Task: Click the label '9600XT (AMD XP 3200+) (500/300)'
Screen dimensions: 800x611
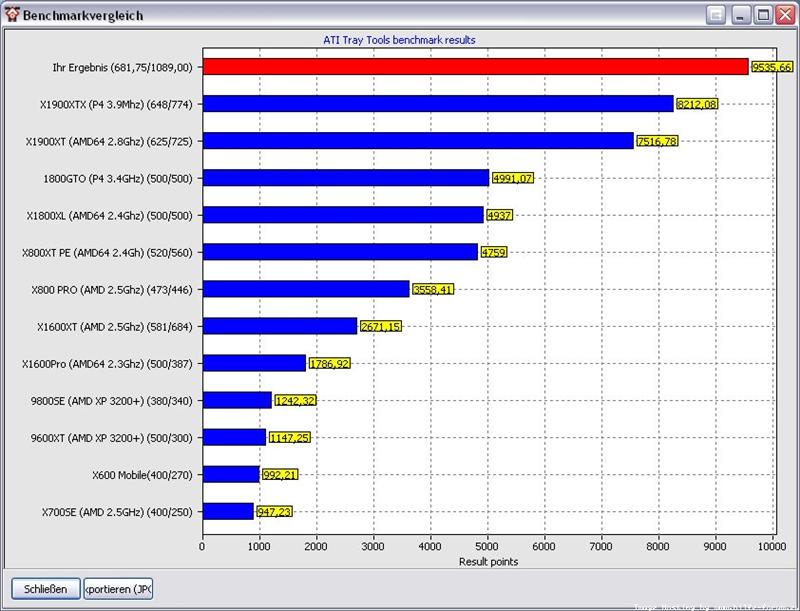Action: (112, 438)
